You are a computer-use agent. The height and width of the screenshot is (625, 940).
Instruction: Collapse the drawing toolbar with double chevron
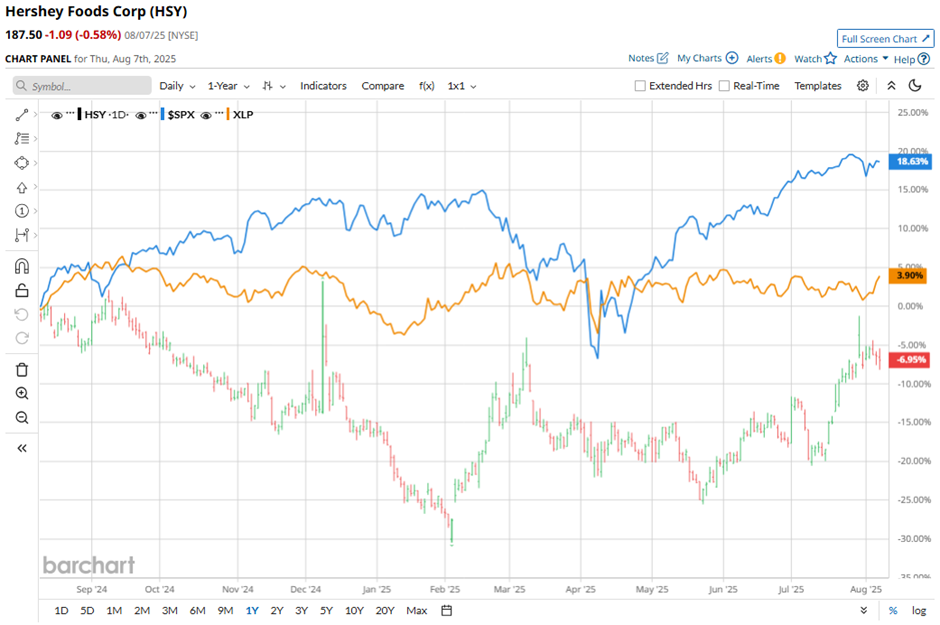click(x=22, y=448)
